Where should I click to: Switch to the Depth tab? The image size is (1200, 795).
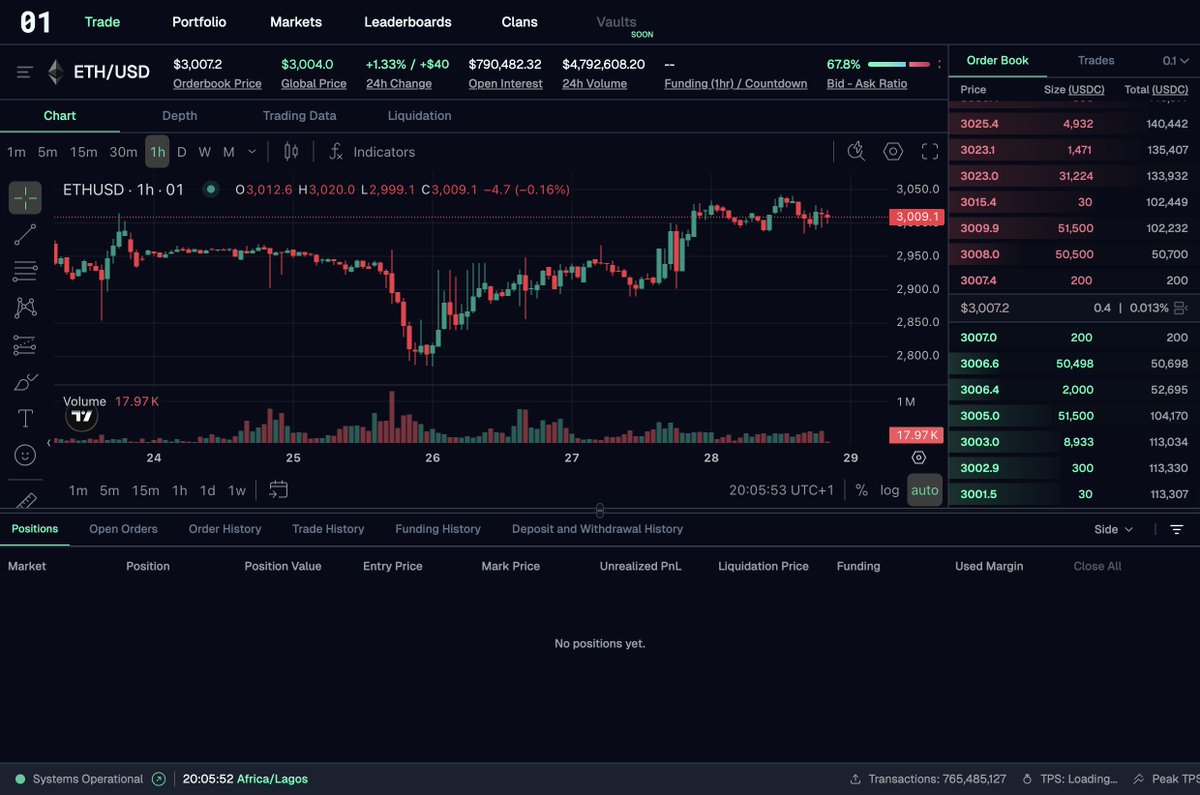pyautogui.click(x=179, y=116)
